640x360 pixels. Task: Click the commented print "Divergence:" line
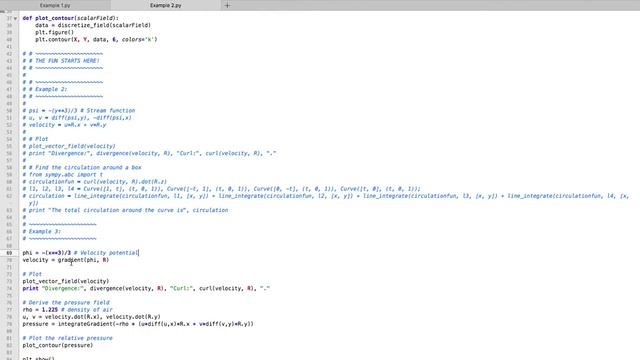coord(149,153)
